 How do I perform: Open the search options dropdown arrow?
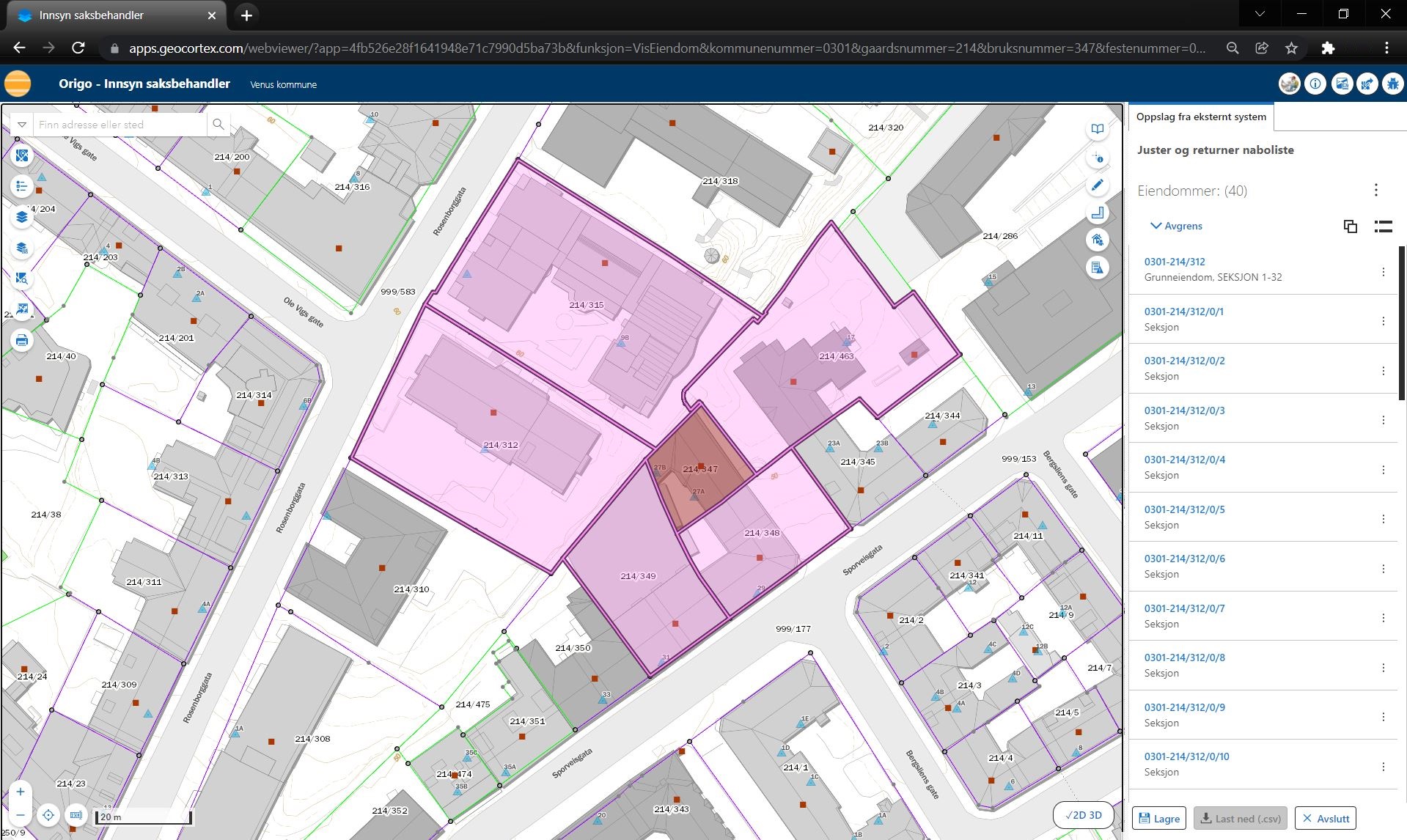coord(22,125)
